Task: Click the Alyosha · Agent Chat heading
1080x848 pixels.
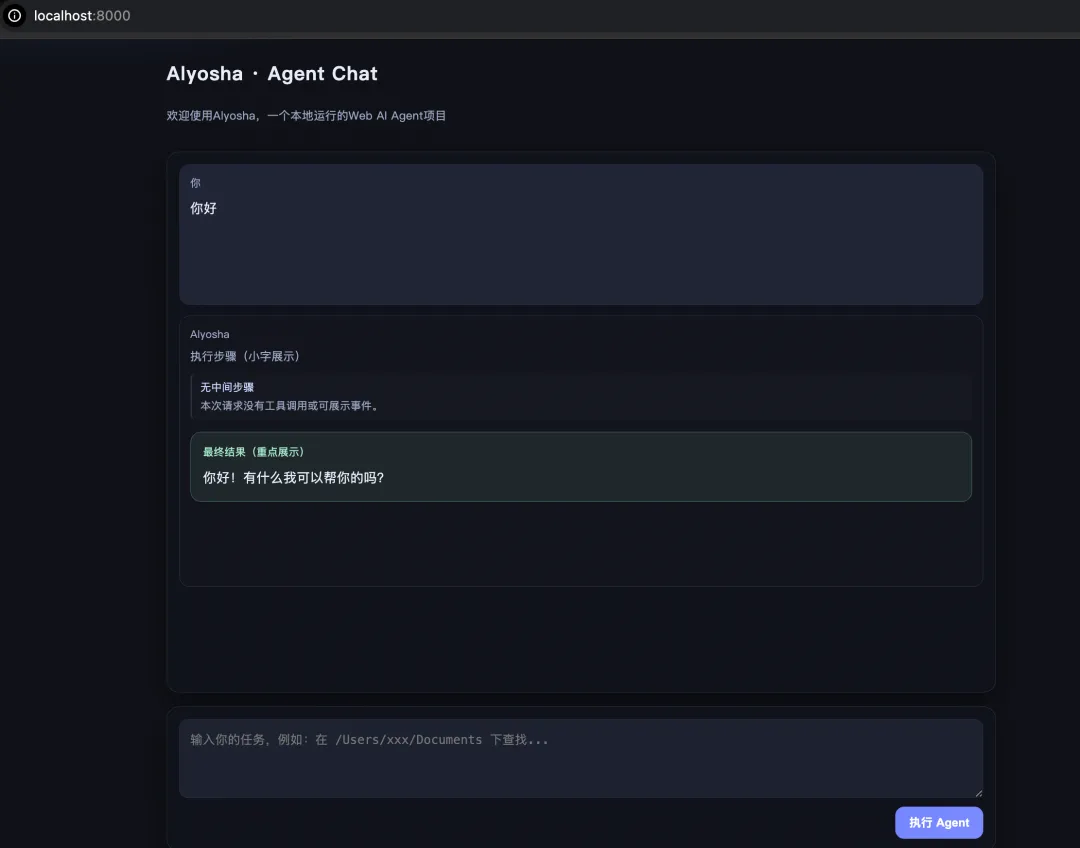Action: point(272,74)
